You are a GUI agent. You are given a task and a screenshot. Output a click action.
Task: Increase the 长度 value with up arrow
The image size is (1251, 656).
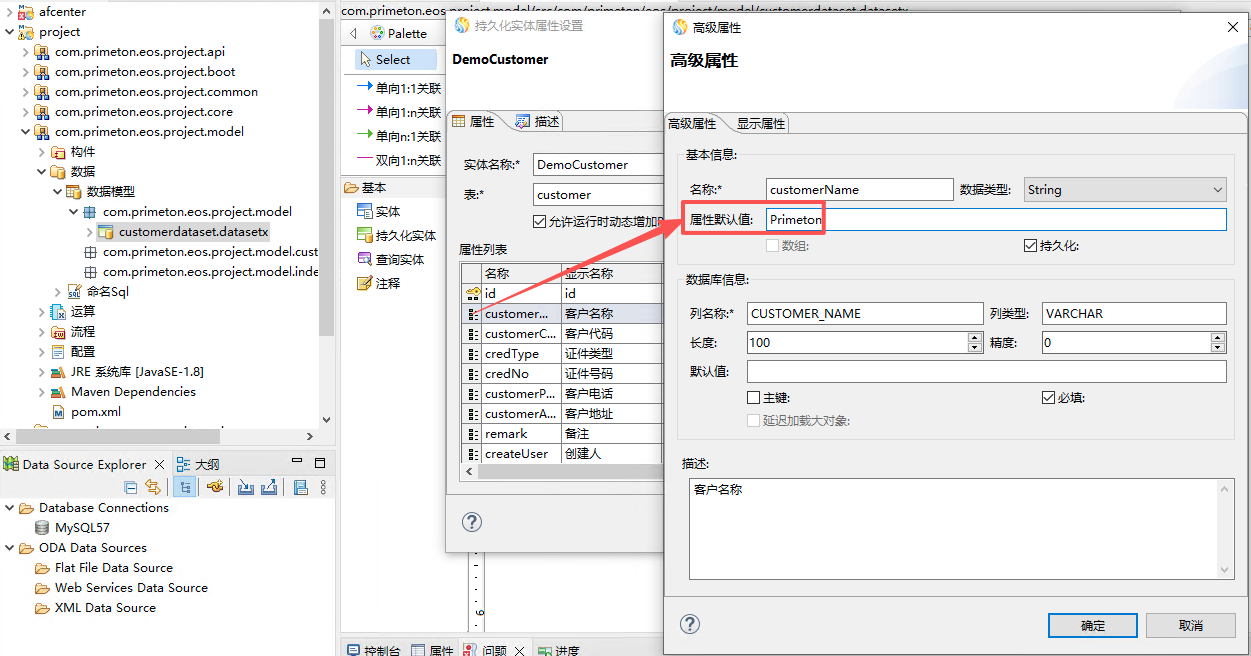tap(975, 338)
